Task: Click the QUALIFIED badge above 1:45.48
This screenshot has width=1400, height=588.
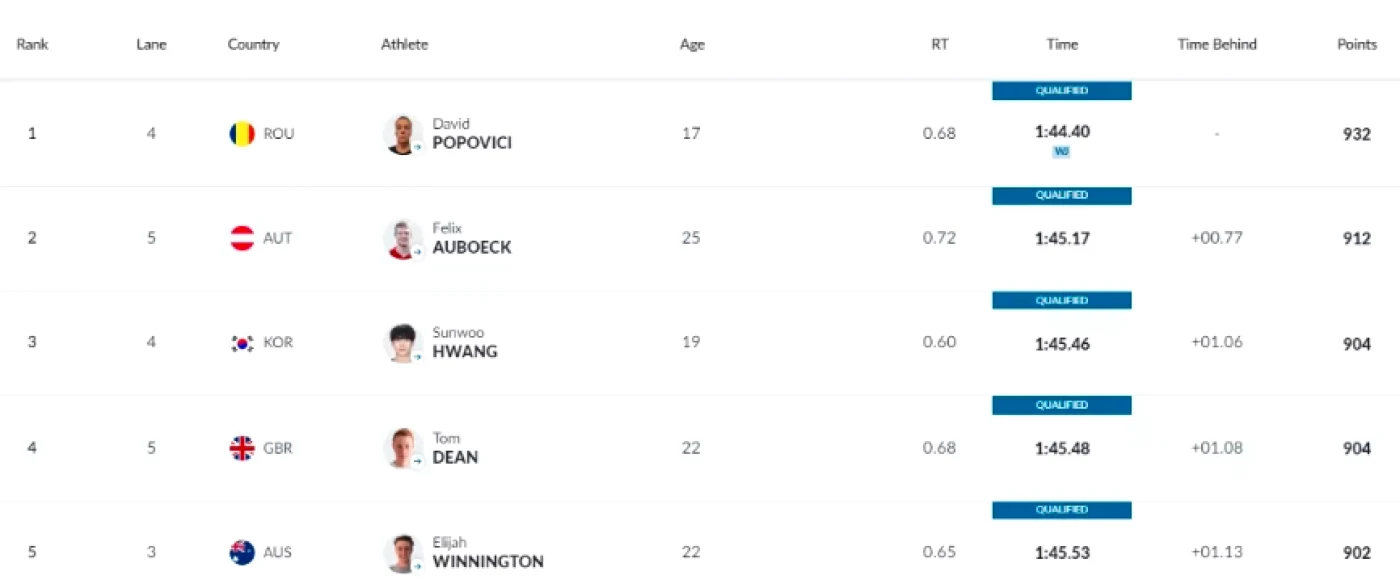Action: 1062,405
